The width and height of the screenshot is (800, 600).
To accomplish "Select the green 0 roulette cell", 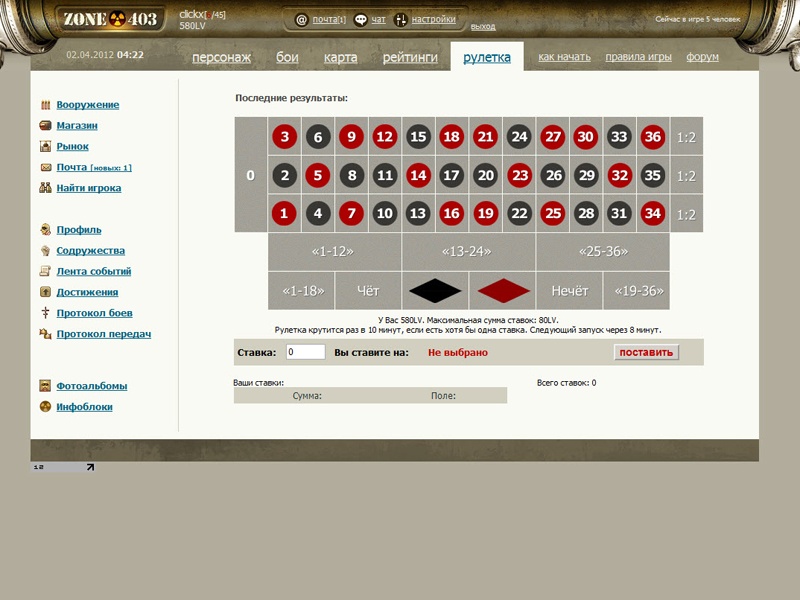I will coord(250,175).
